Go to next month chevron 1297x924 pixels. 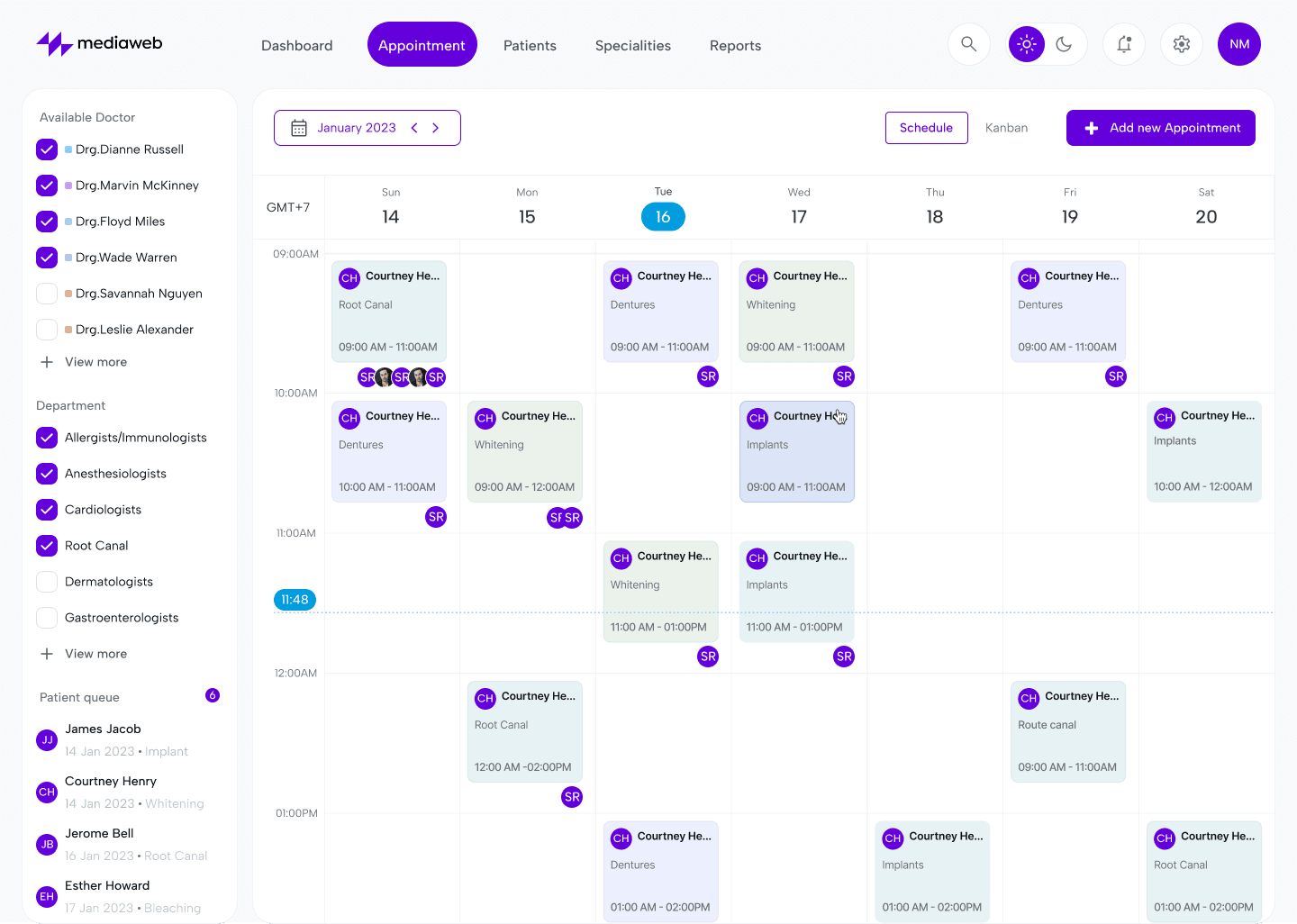click(x=436, y=128)
